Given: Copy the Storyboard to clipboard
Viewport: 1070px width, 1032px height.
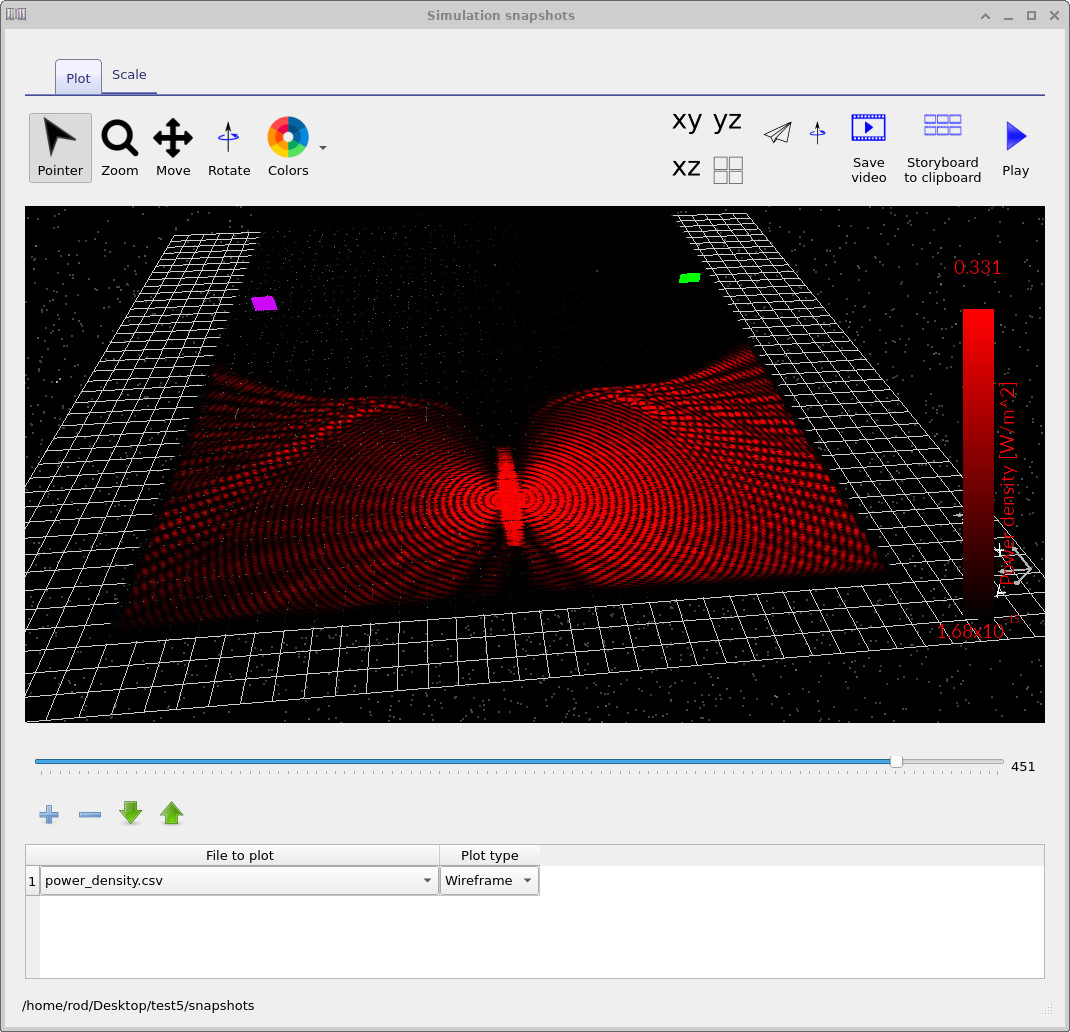Looking at the screenshot, I should (x=941, y=147).
